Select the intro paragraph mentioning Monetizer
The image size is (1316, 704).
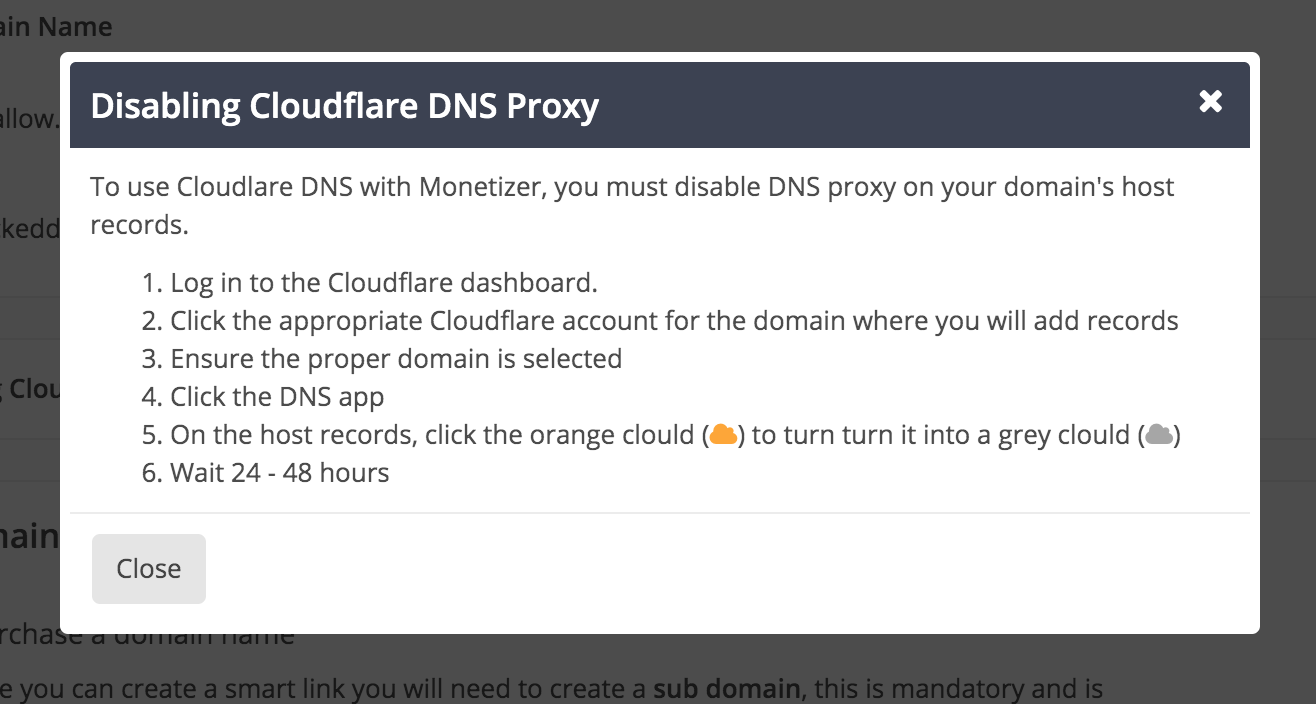632,205
